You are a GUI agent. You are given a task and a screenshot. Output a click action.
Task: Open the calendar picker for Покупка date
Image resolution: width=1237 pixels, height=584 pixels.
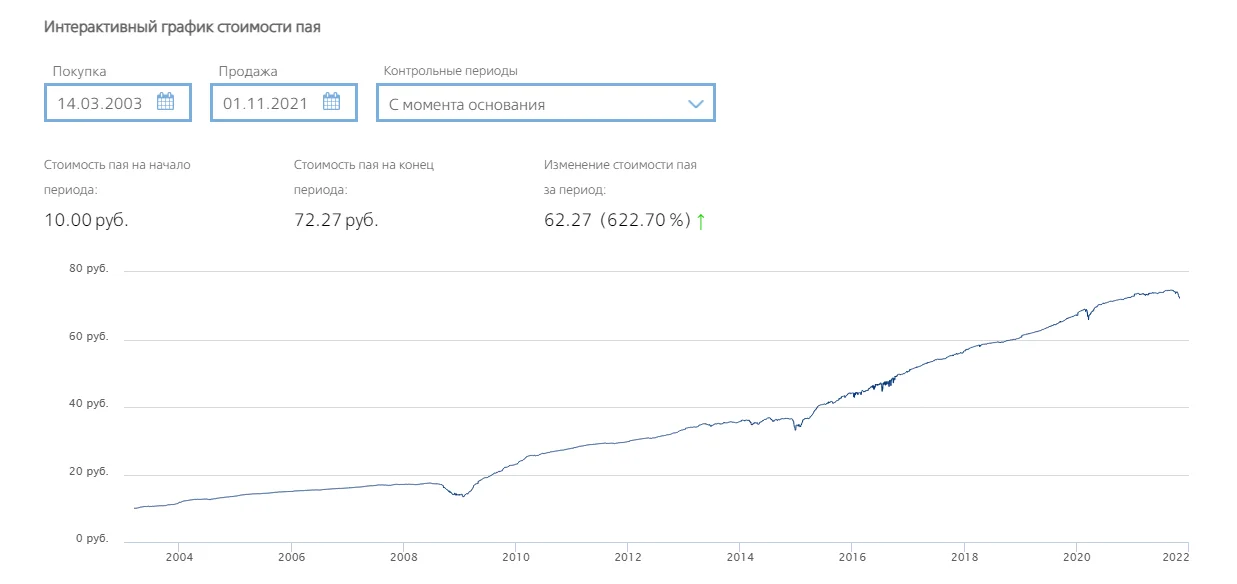coord(166,102)
